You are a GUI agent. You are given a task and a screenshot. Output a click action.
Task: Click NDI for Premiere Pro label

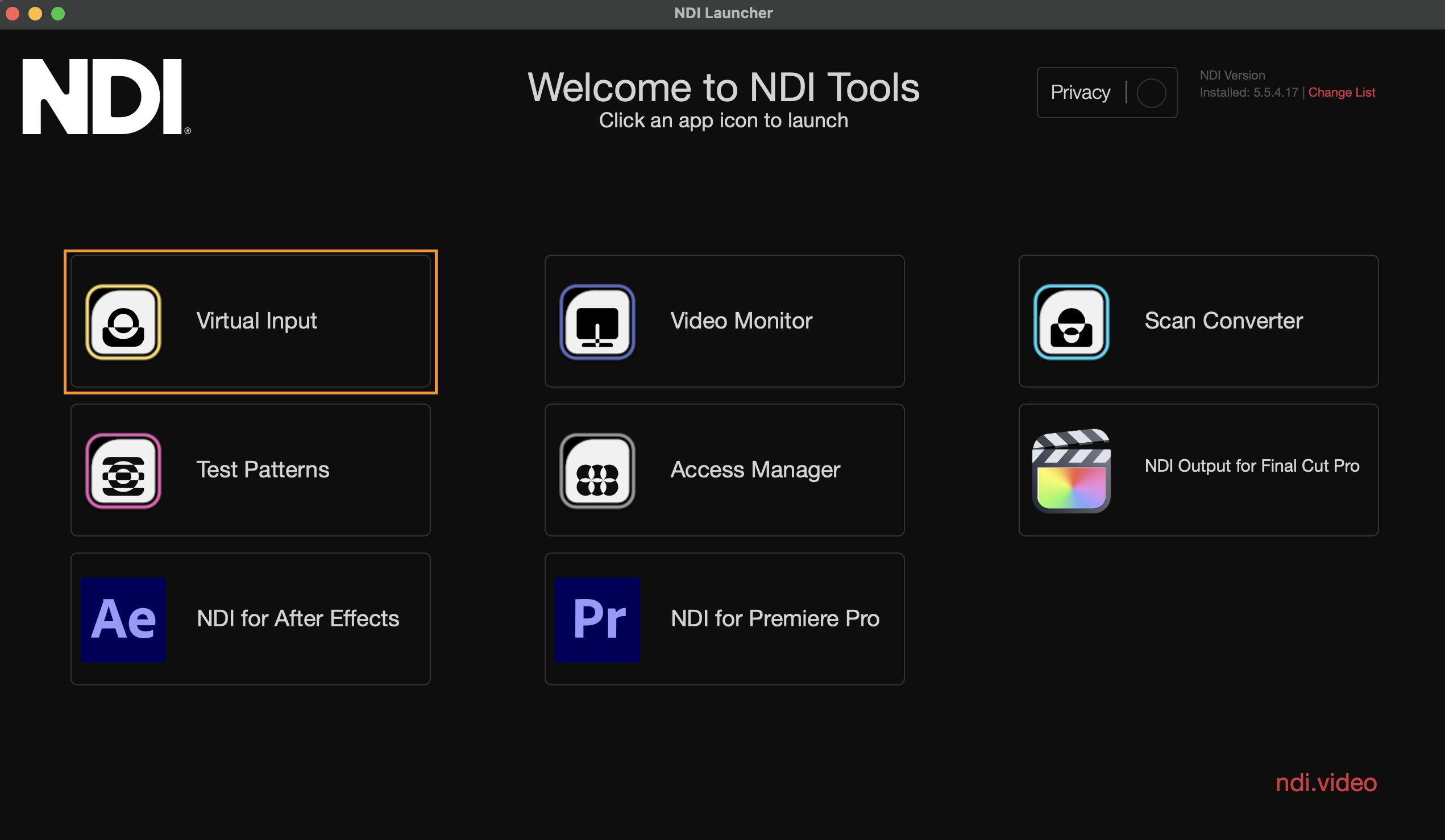[x=774, y=619]
